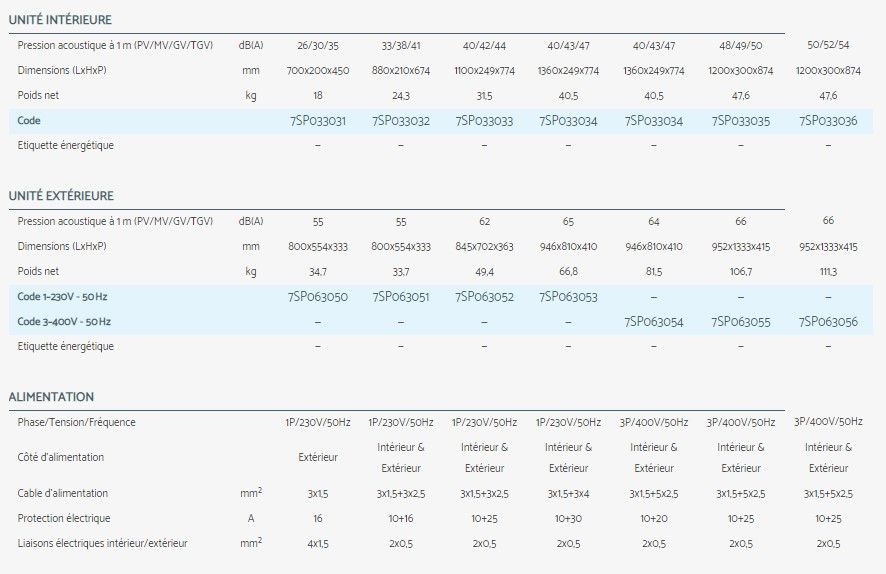886x574 pixels.
Task: Select the UNITÉ EXTÉRIEURE section heading
Action: point(61,196)
